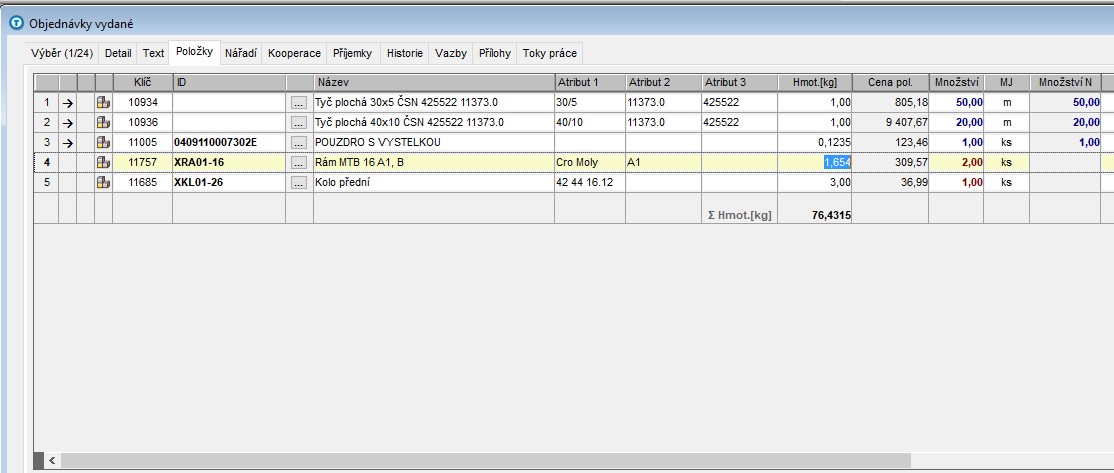Click the ellipsis button for POUZDRO S VYSTELKOU

[299, 143]
